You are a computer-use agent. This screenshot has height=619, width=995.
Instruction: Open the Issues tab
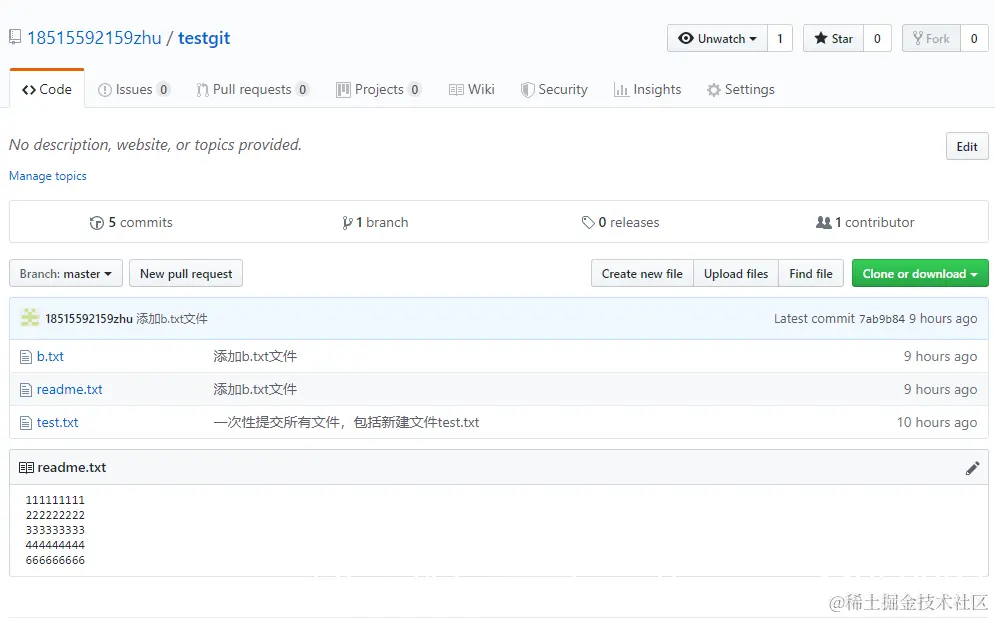(134, 90)
